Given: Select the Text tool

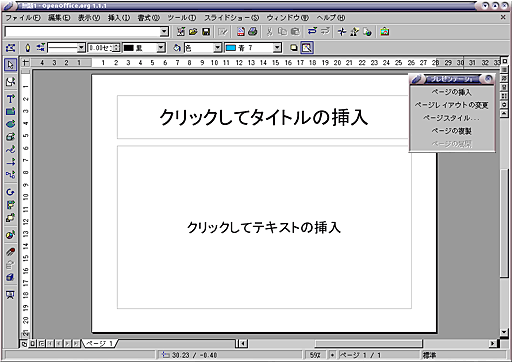Looking at the screenshot, I should point(10,99).
